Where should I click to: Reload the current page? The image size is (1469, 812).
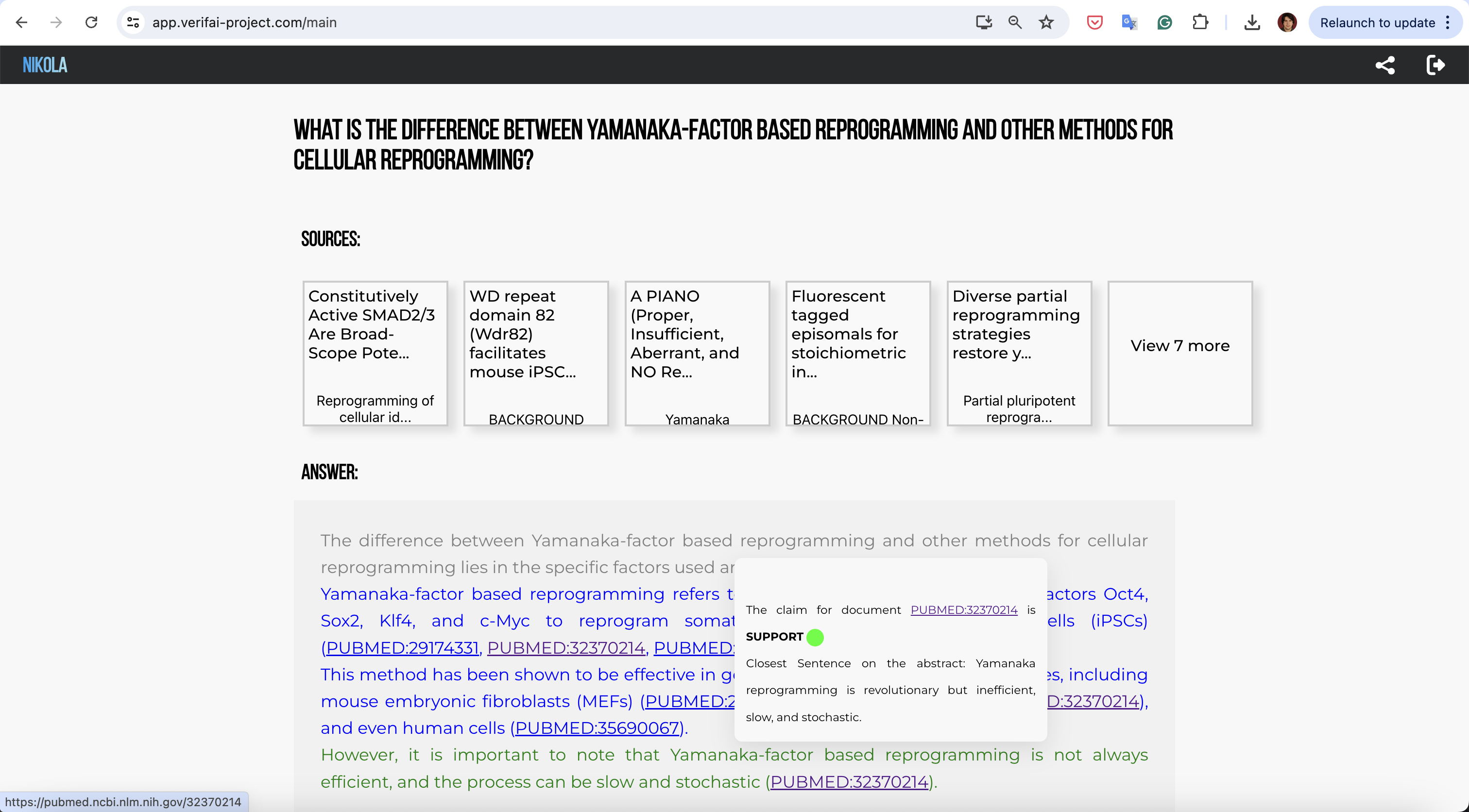[91, 23]
